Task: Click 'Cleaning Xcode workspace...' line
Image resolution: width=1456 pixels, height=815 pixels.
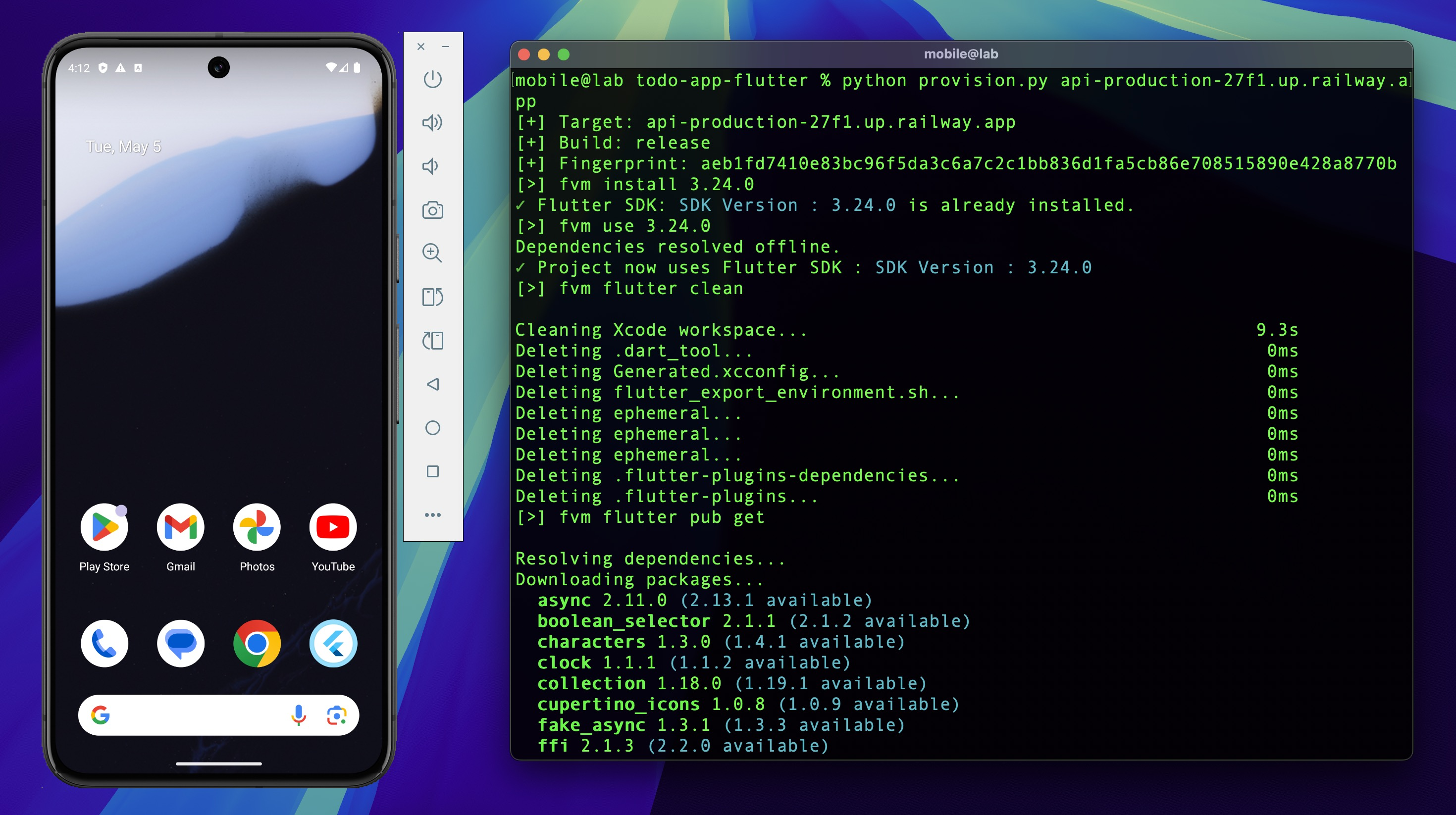Action: tap(661, 329)
